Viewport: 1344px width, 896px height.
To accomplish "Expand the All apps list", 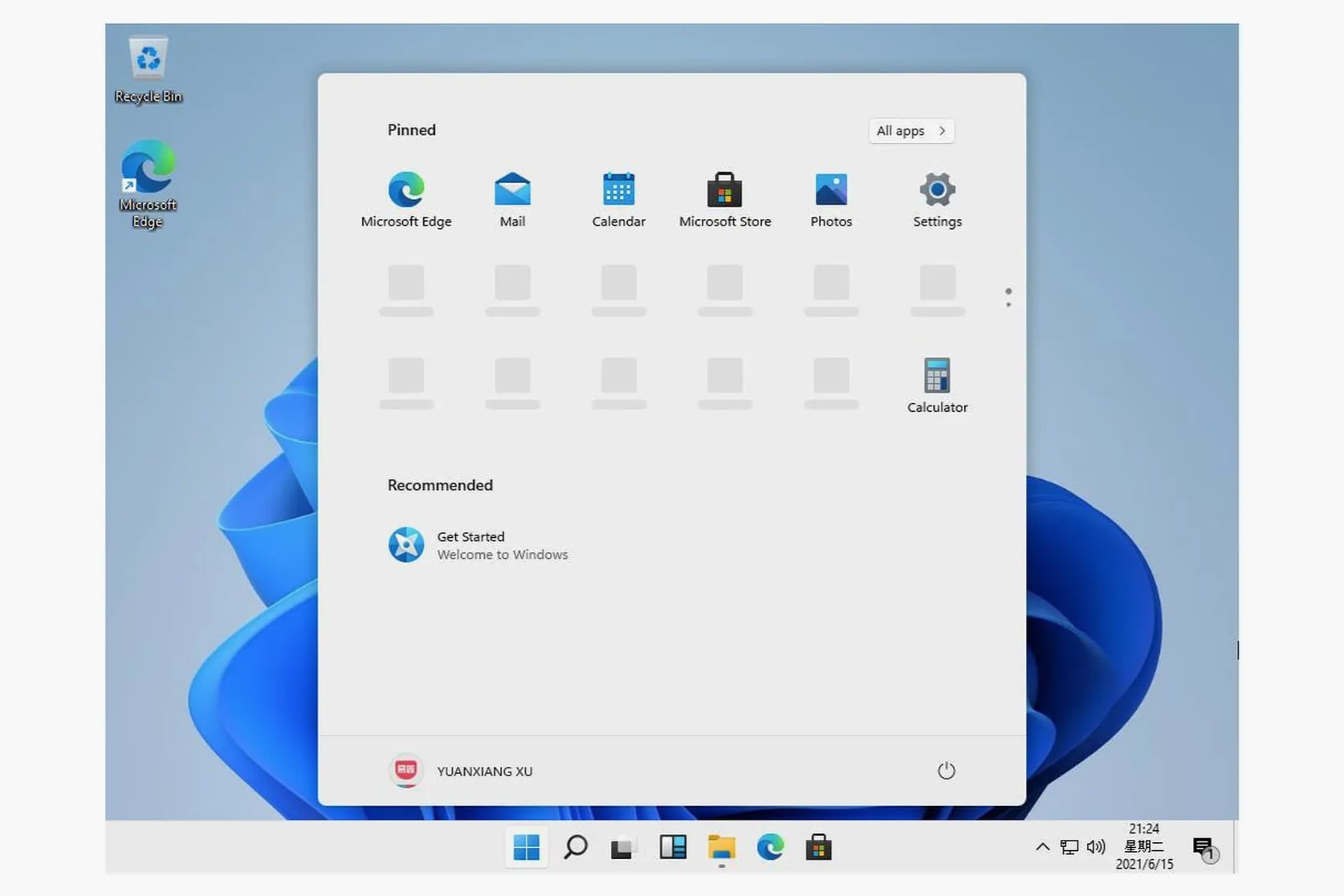I will [910, 131].
